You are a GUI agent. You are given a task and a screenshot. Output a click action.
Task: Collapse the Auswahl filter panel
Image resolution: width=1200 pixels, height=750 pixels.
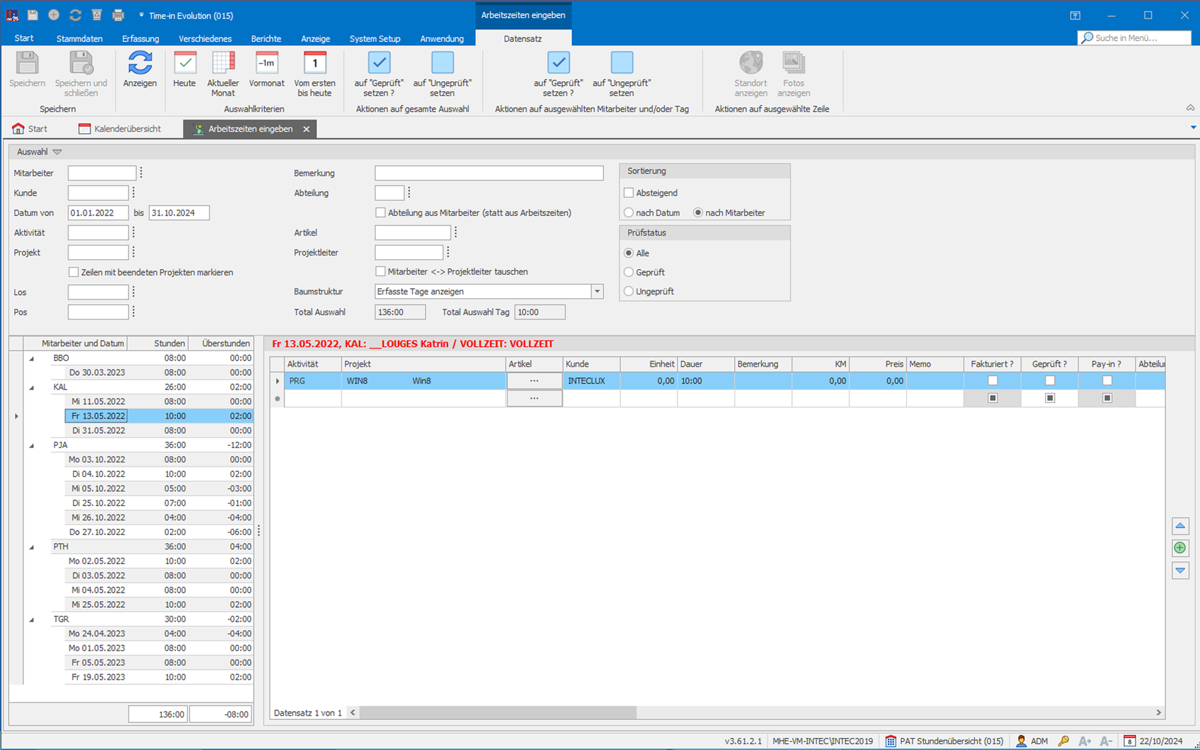[x=57, y=152]
